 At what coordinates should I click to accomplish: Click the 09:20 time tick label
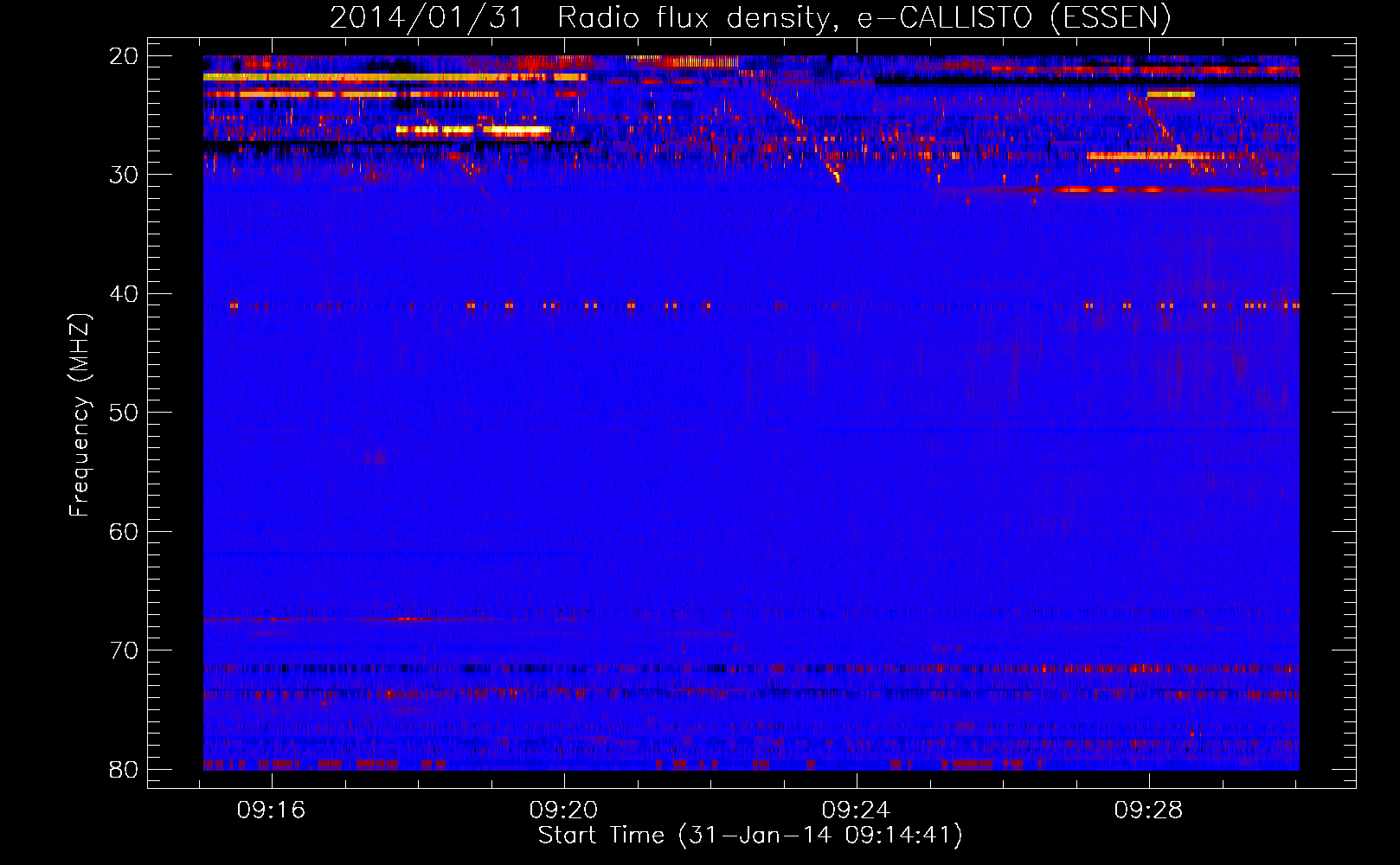tap(564, 811)
